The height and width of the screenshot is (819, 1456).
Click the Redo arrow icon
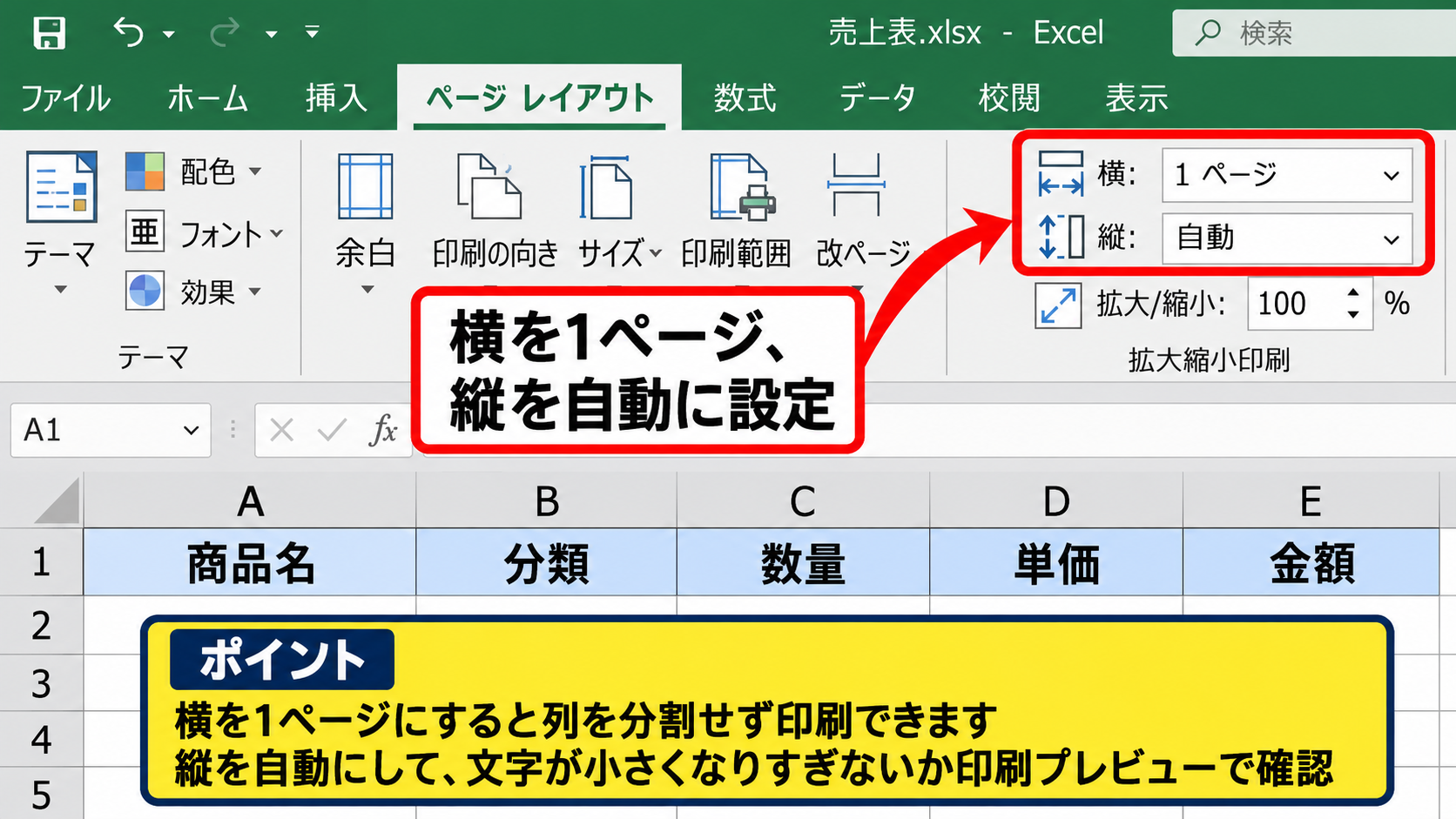(x=225, y=33)
